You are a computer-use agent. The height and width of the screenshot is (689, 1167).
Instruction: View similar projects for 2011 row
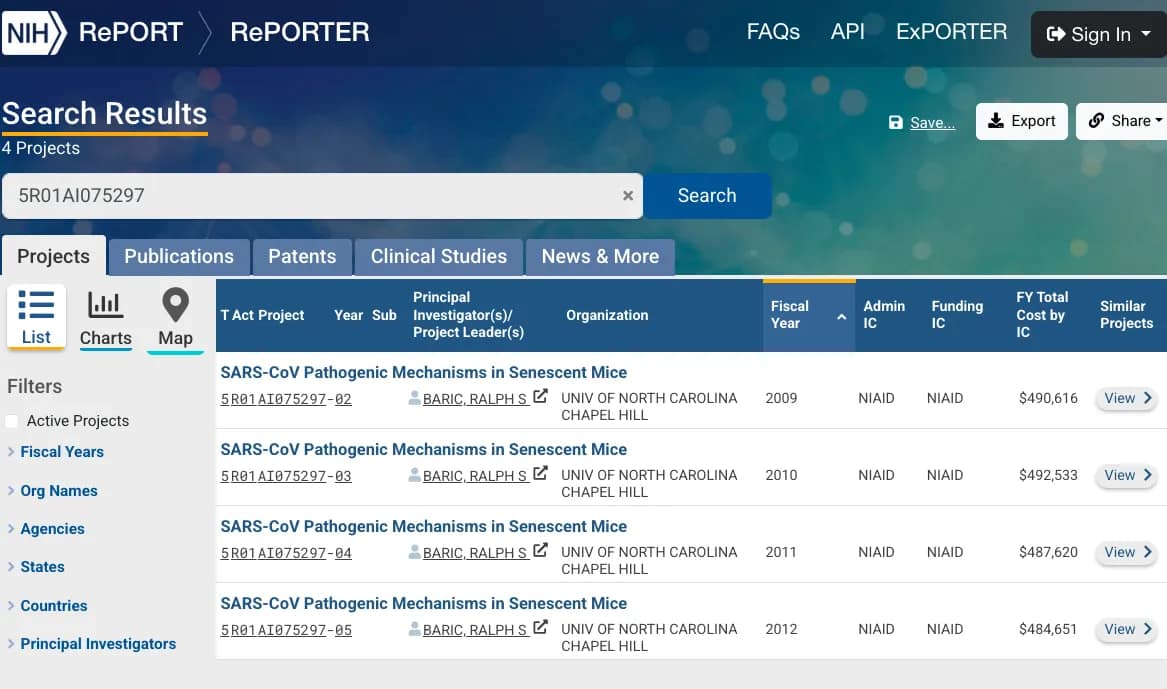coord(1127,552)
